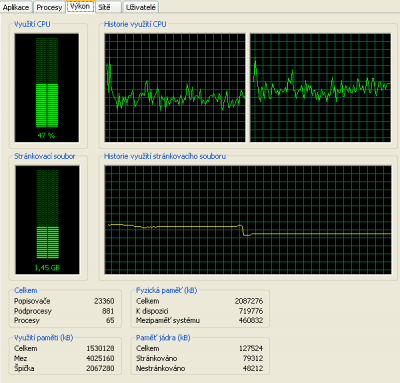Click the Nestránkováno label

(160, 368)
